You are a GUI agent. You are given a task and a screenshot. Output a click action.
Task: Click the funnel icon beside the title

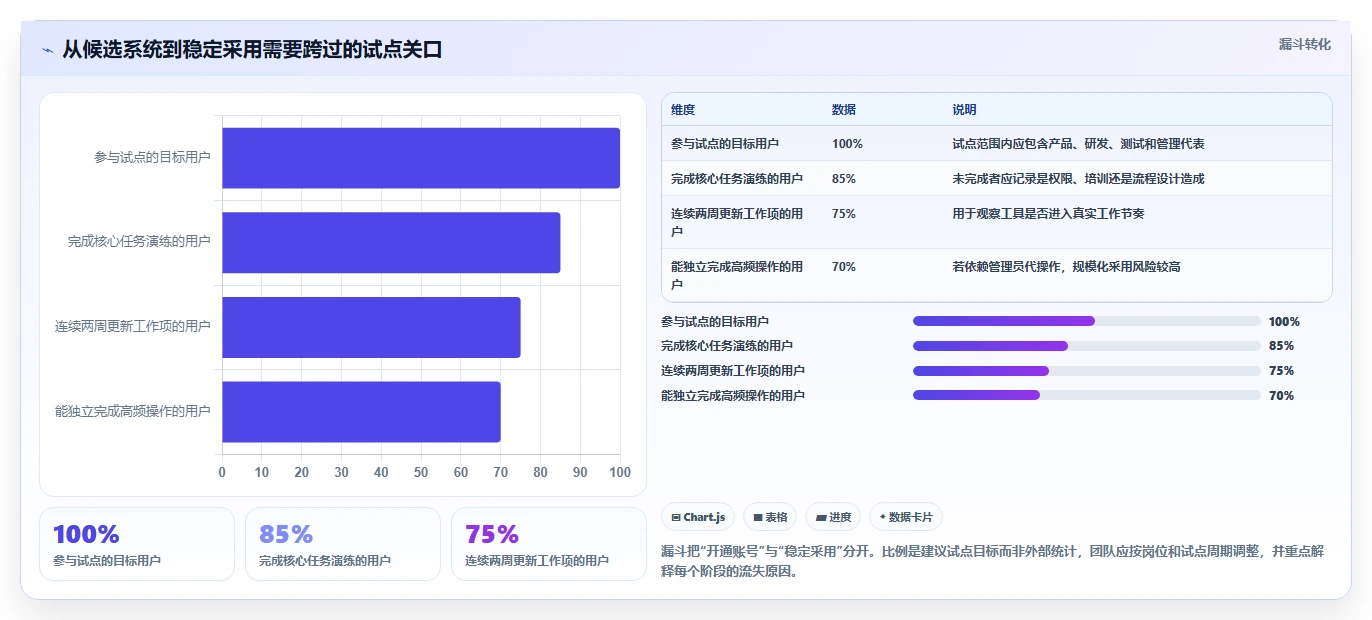tap(47, 50)
